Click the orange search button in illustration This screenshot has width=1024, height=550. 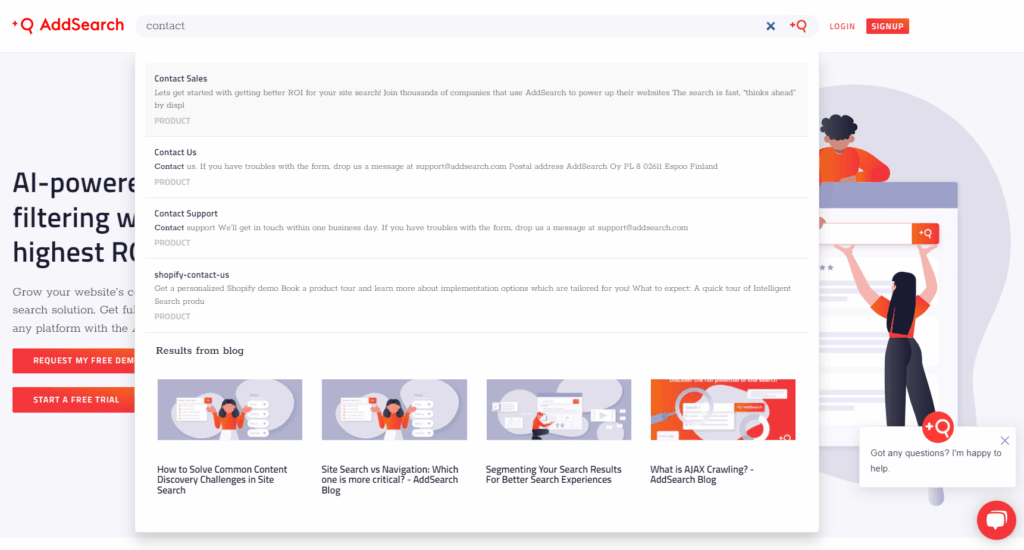[x=925, y=233]
